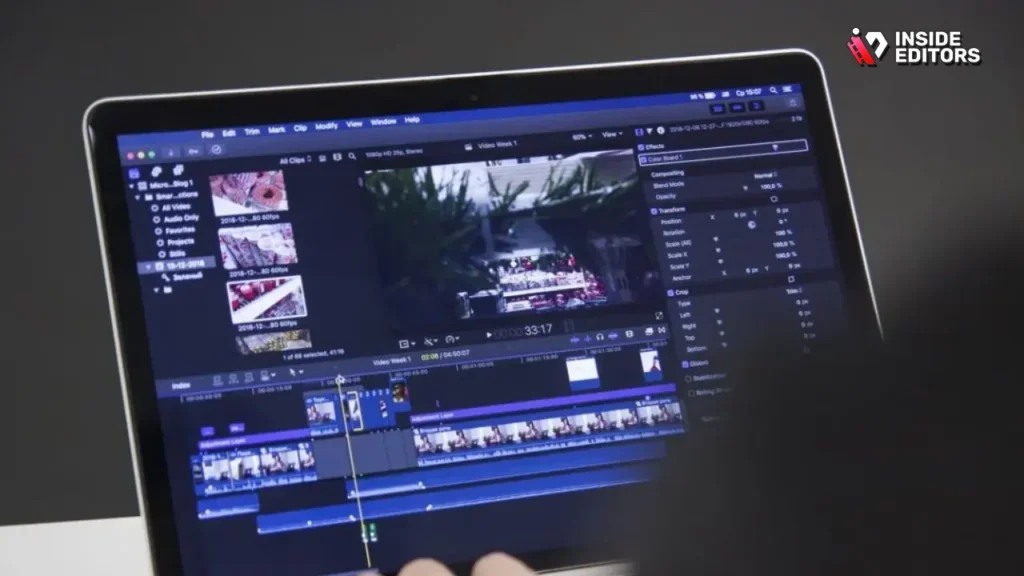
Task: Open the viewer transform tool dropdown
Action: pos(407,343)
